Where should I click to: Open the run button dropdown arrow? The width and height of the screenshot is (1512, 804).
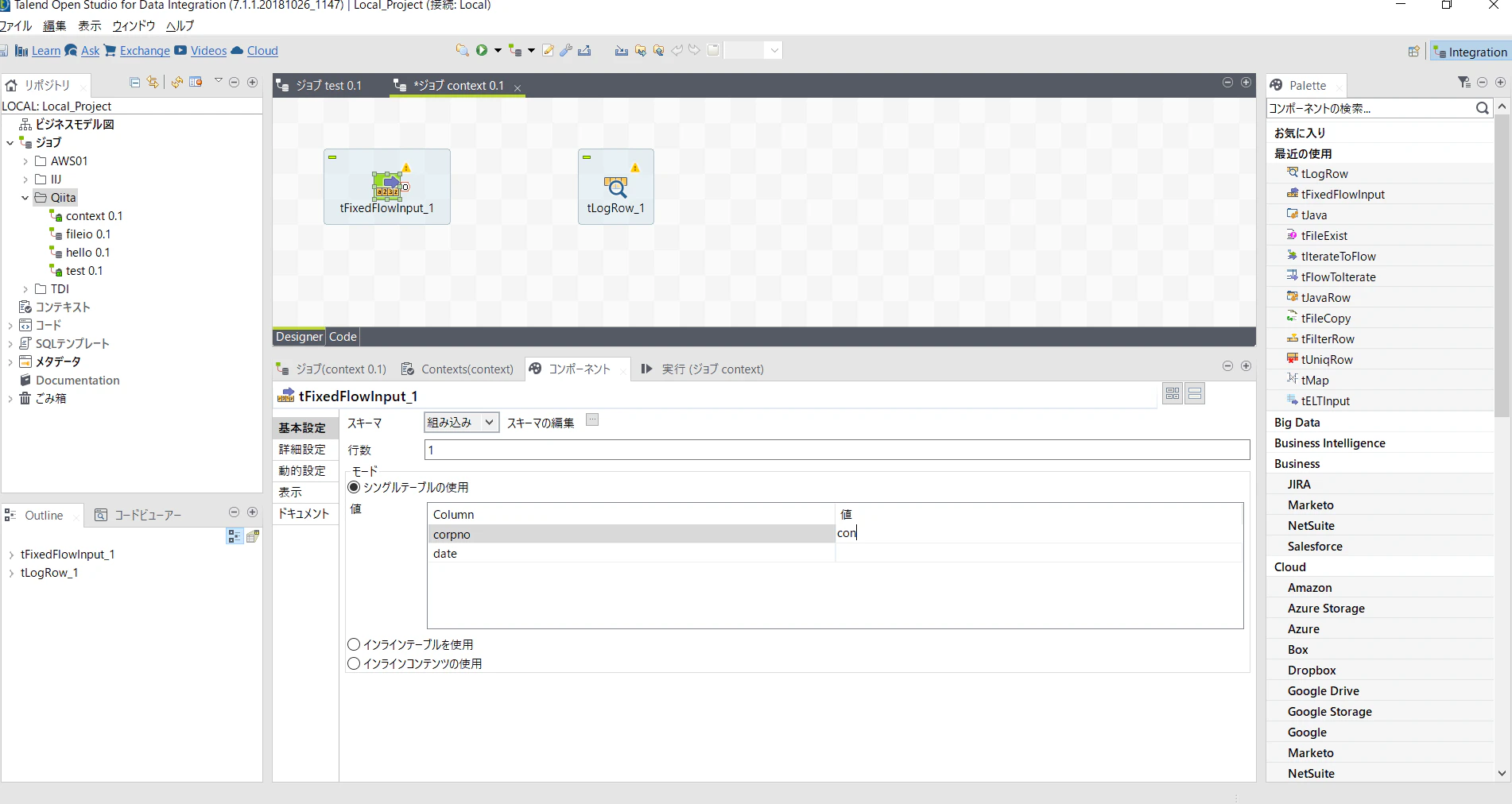click(x=498, y=50)
